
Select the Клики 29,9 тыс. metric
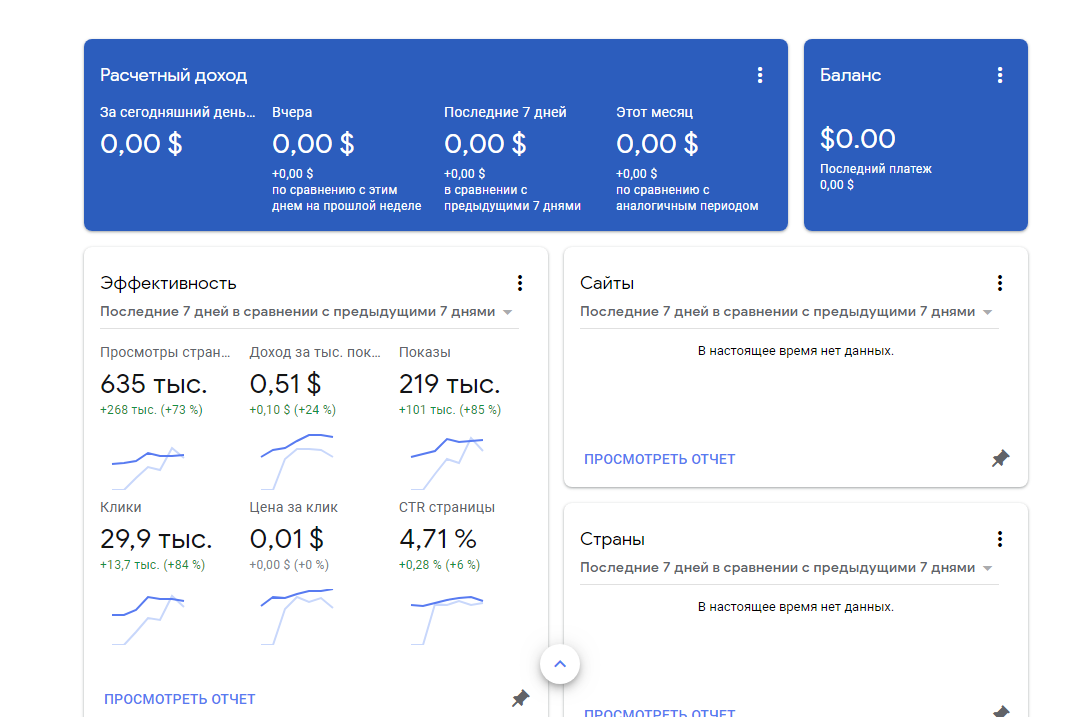(x=156, y=539)
